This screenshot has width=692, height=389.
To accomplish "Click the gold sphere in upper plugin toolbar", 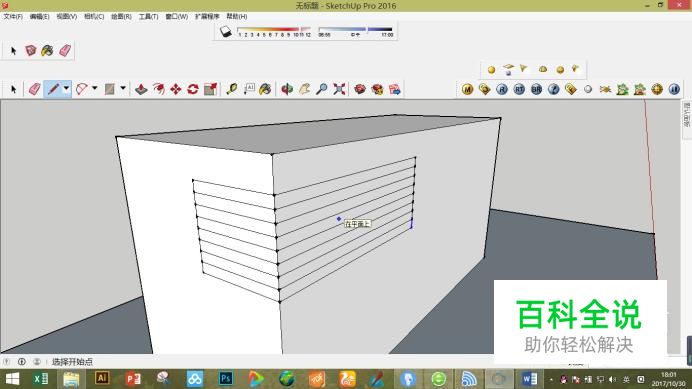I will tap(491, 70).
